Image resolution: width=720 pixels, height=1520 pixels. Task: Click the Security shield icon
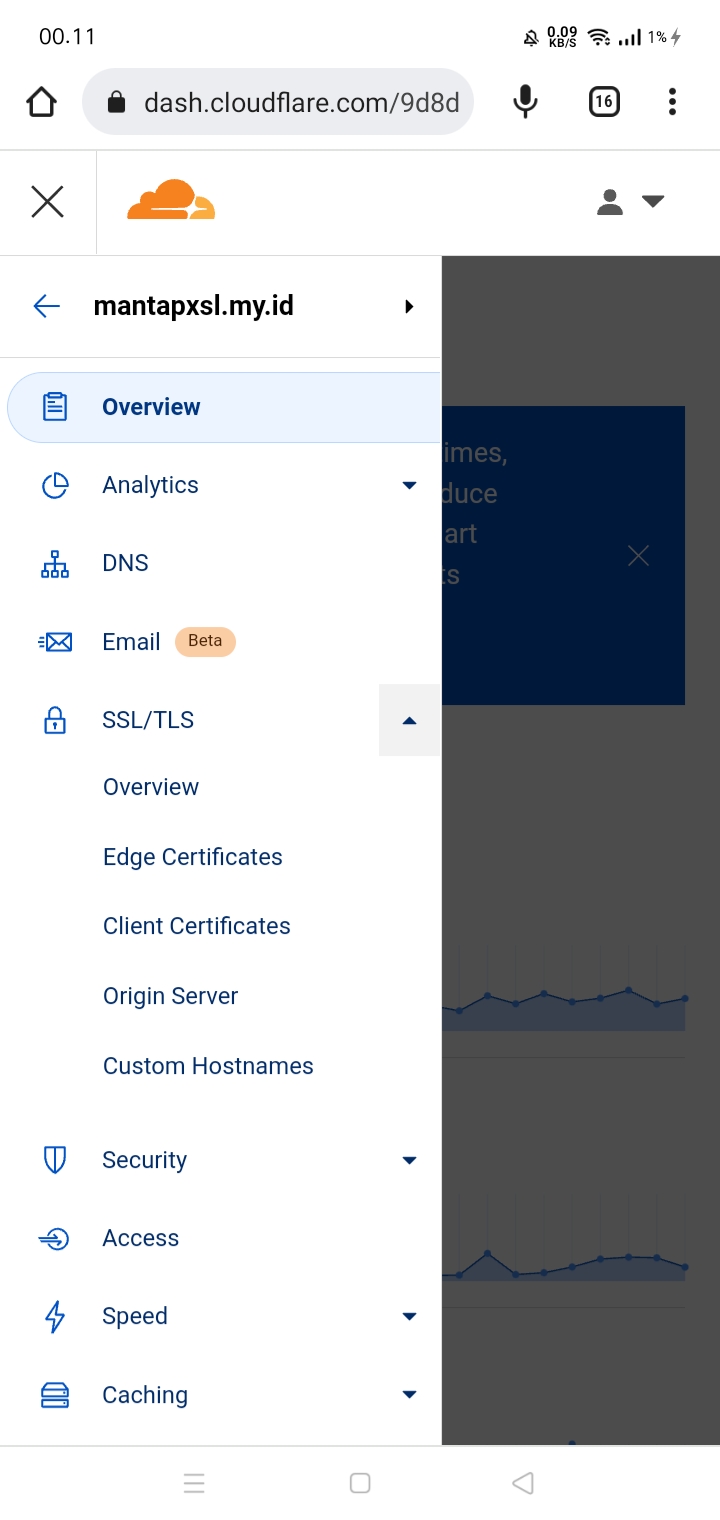point(55,1160)
